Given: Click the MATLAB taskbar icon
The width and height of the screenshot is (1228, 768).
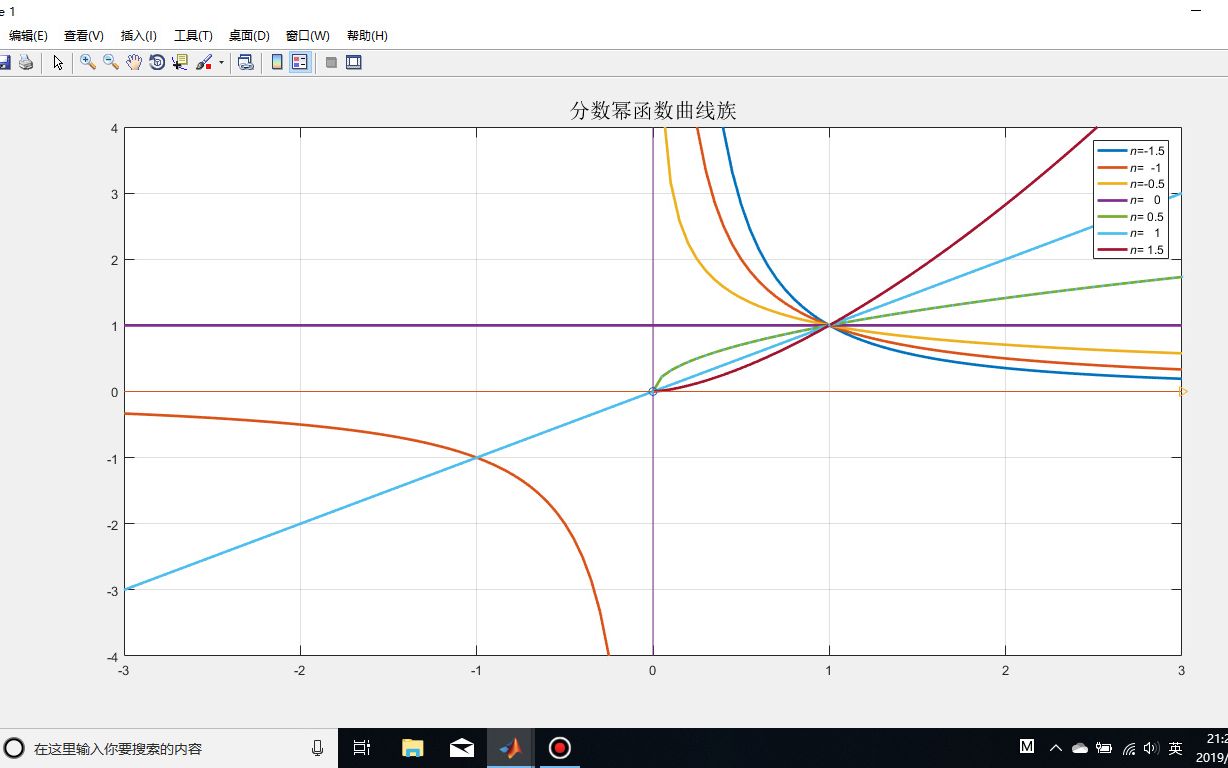Looking at the screenshot, I should click(511, 748).
